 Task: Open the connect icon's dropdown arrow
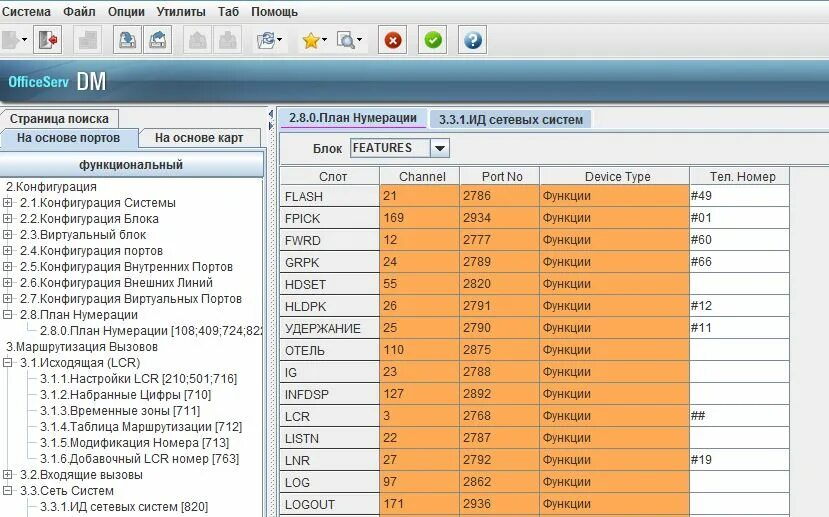24,40
